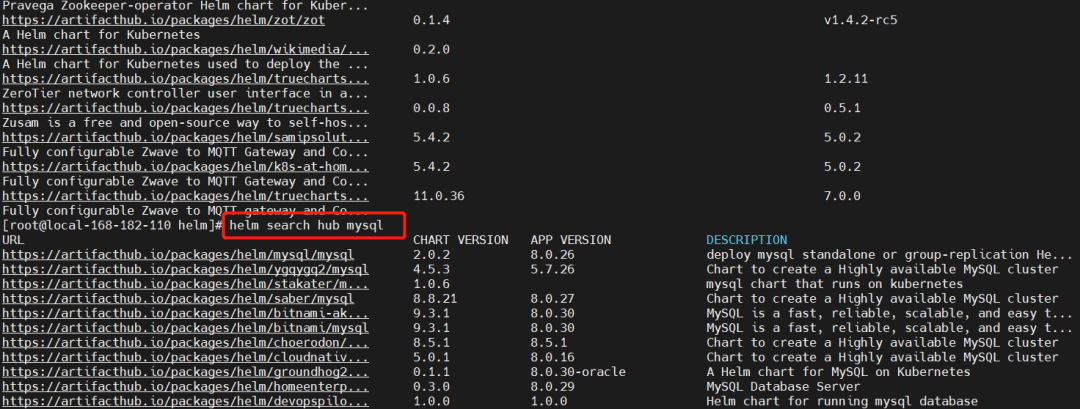Image resolution: width=1080 pixels, height=409 pixels.
Task: Click chart version 4.5.3
Action: (x=431, y=270)
